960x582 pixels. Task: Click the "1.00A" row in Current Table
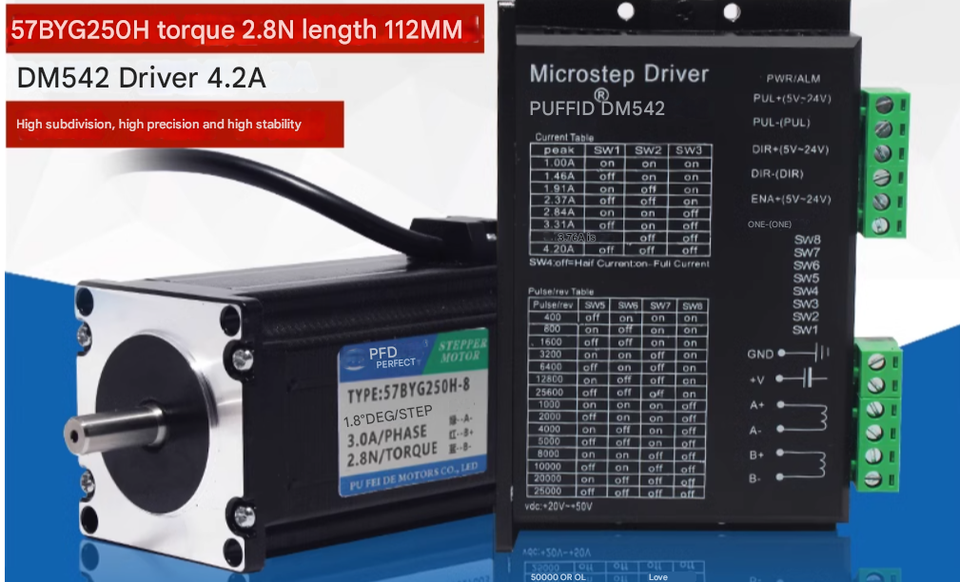tap(621, 163)
